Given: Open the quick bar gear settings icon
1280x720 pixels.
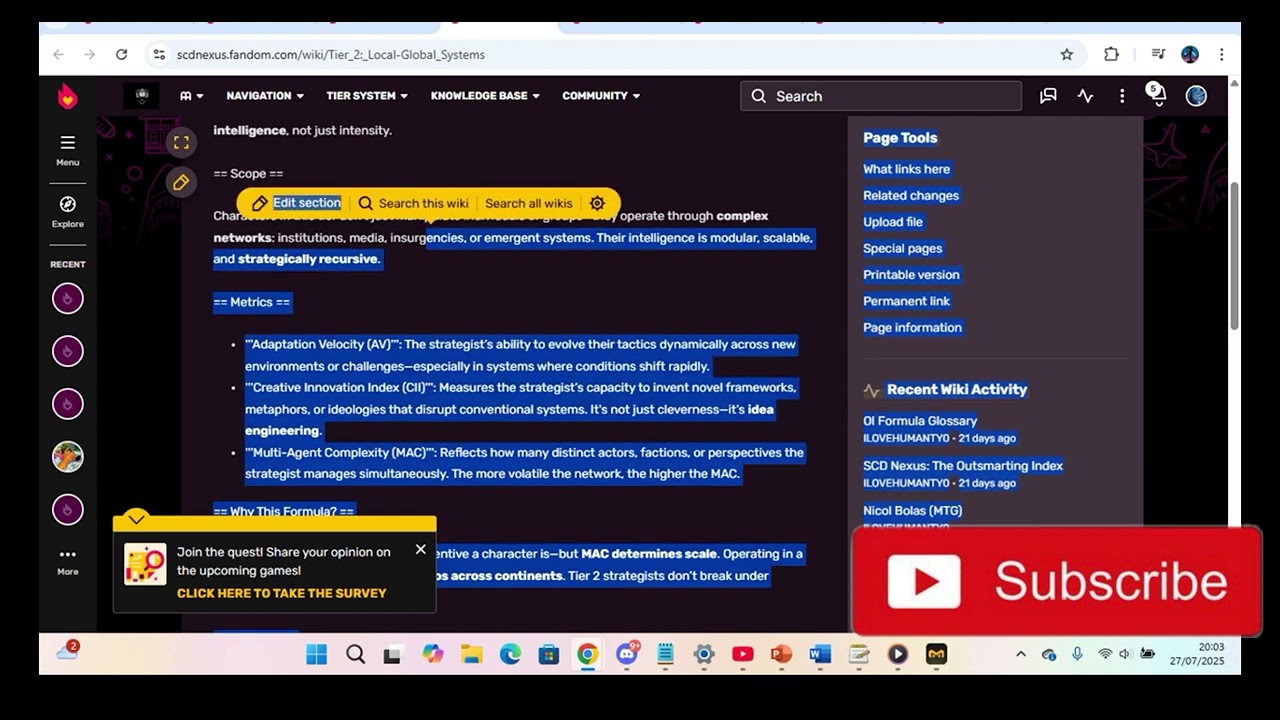Looking at the screenshot, I should point(597,203).
